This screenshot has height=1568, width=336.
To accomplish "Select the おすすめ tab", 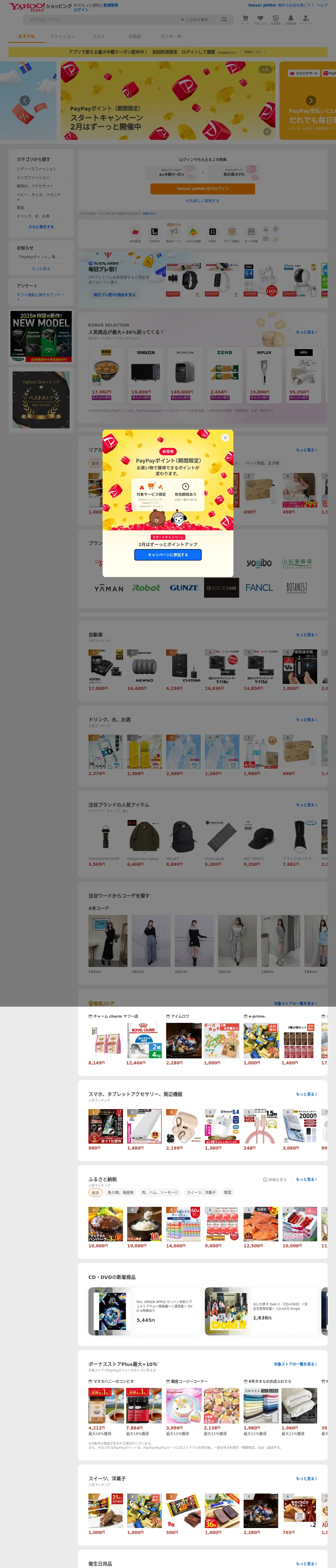I will click(26, 37).
